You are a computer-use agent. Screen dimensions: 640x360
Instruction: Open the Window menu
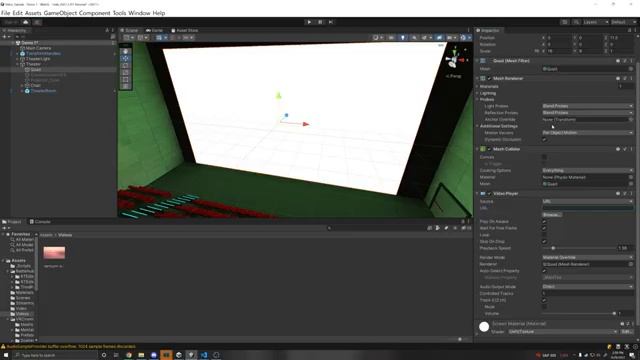[139, 13]
